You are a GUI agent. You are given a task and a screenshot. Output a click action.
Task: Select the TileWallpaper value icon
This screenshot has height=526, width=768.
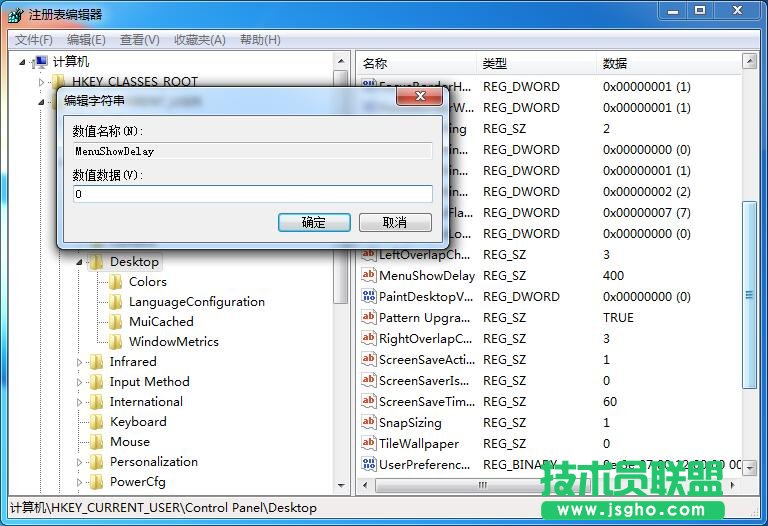pos(368,444)
